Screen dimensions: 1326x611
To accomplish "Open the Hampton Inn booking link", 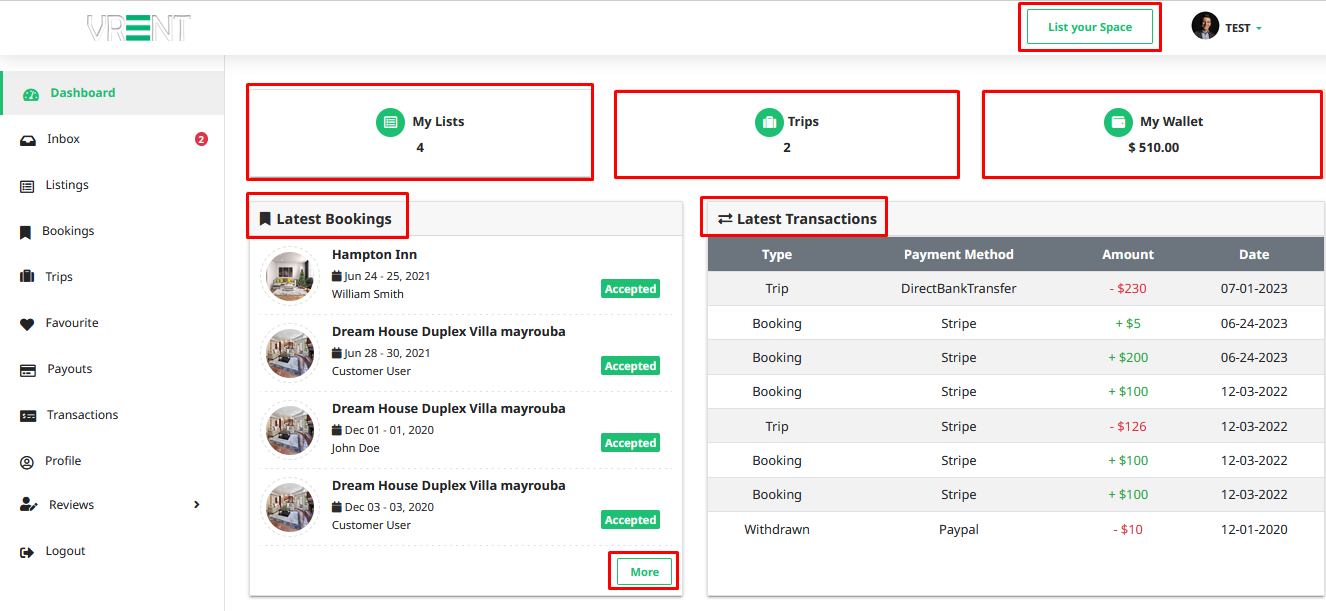I will point(374,255).
